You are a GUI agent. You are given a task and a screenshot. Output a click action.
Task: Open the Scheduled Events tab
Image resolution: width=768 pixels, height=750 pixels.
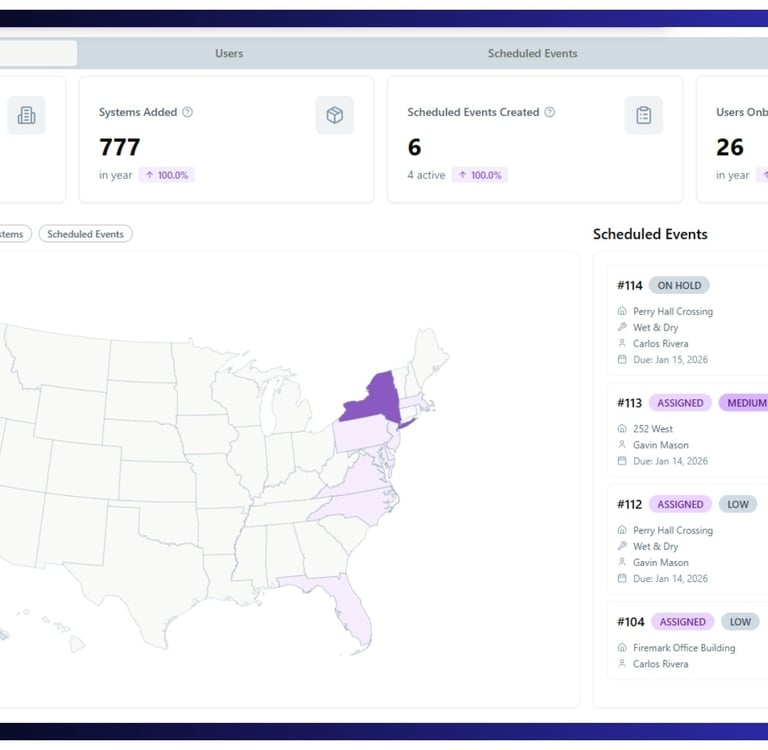pos(532,53)
